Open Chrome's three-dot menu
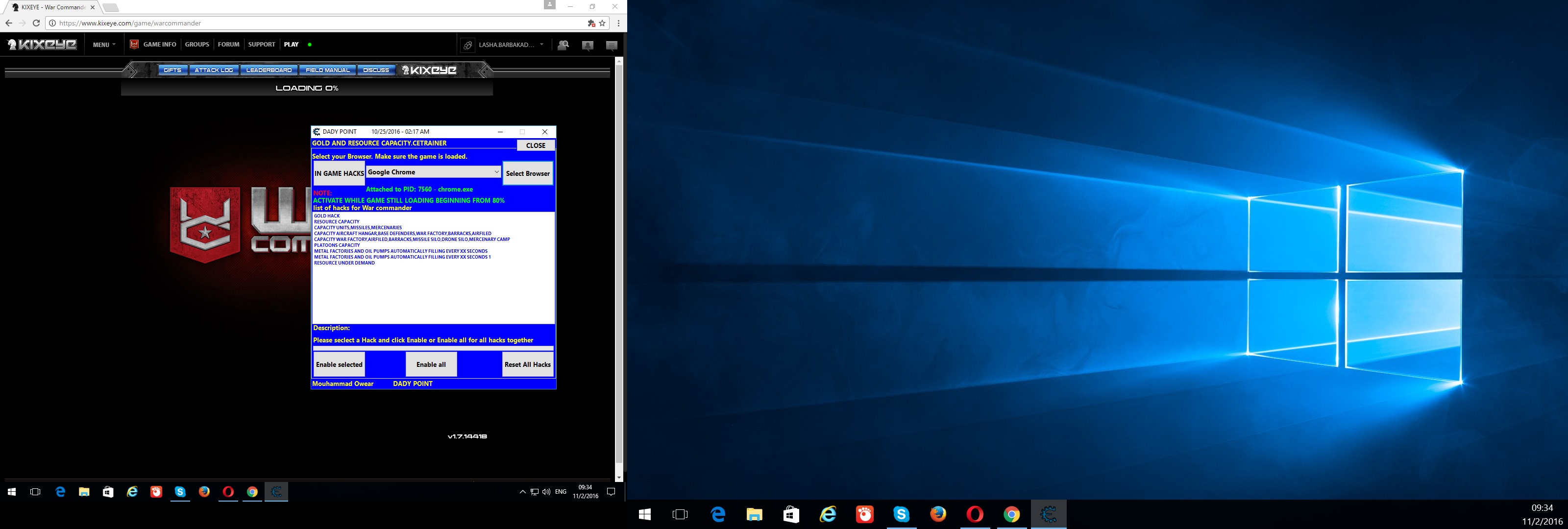This screenshot has height=529, width=1568. (x=618, y=23)
